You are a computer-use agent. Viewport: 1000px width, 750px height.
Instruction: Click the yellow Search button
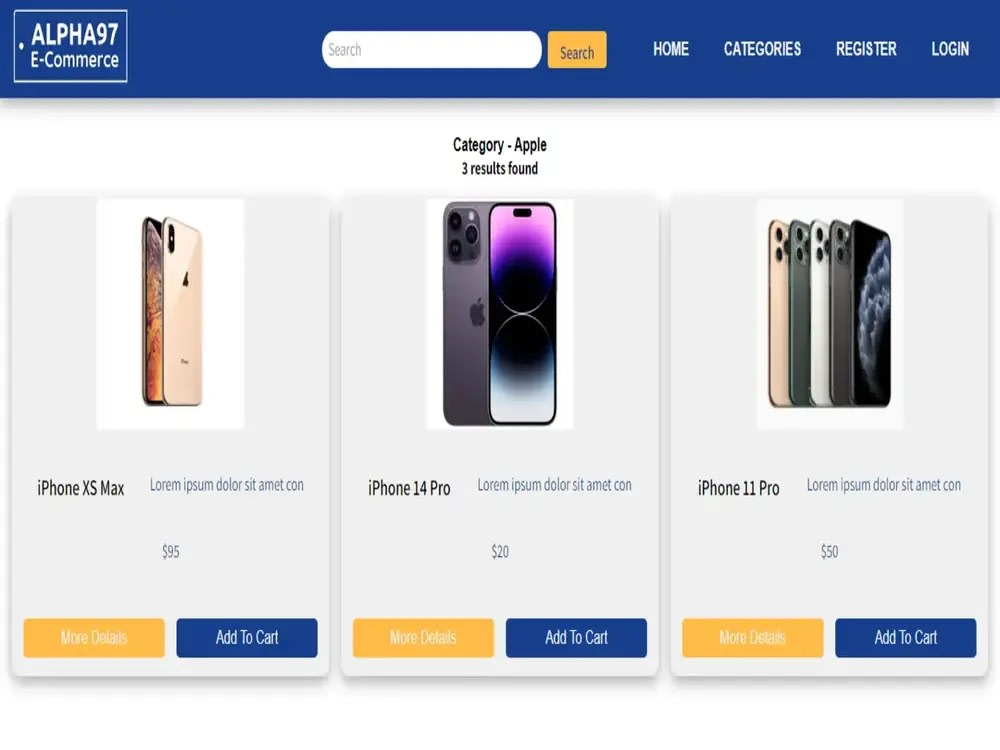577,50
